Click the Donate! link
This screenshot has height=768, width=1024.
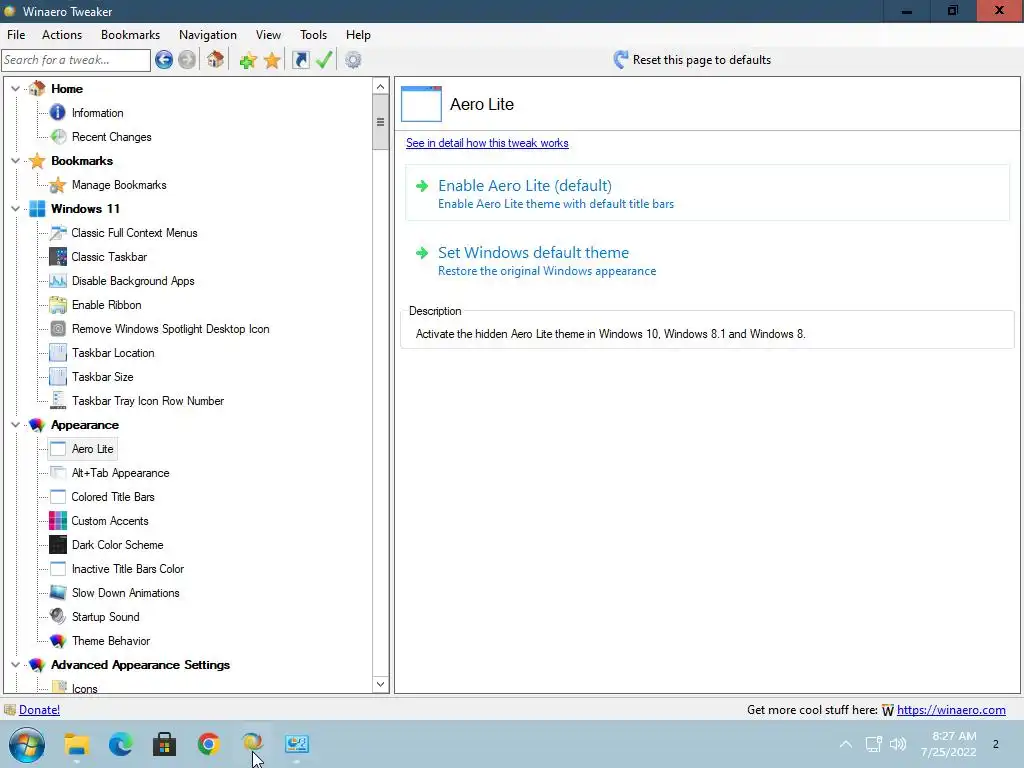click(39, 710)
